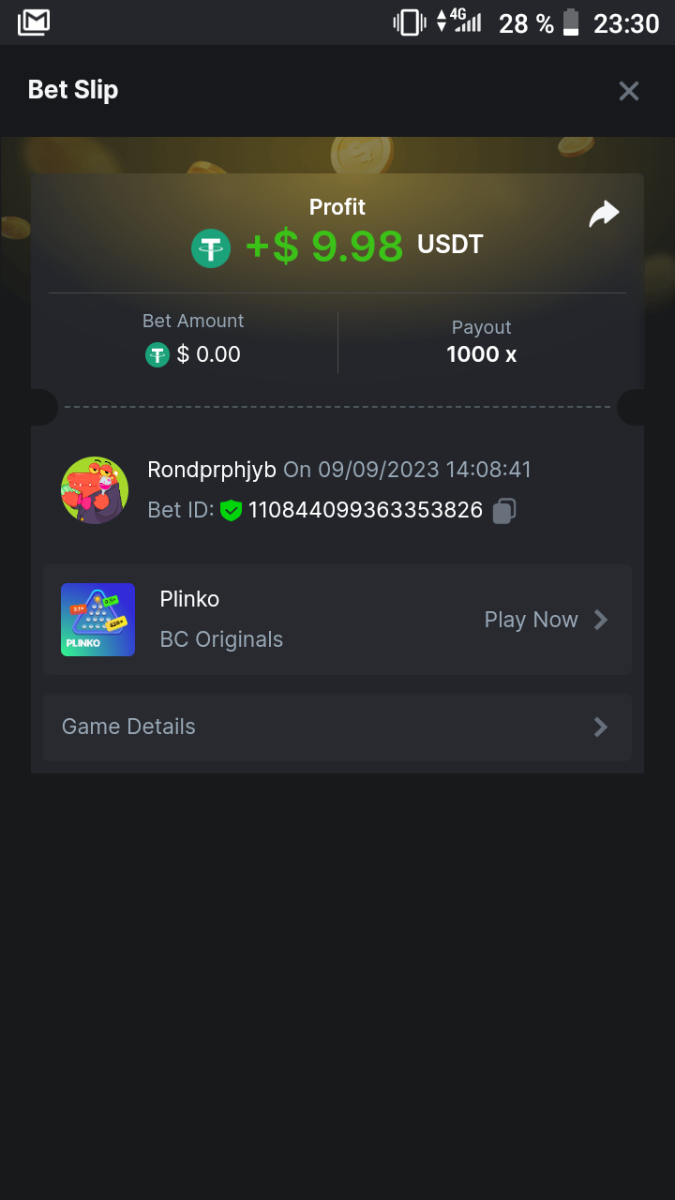
Task: Tap the small Tether icon under Bet Amount
Action: pos(157,354)
